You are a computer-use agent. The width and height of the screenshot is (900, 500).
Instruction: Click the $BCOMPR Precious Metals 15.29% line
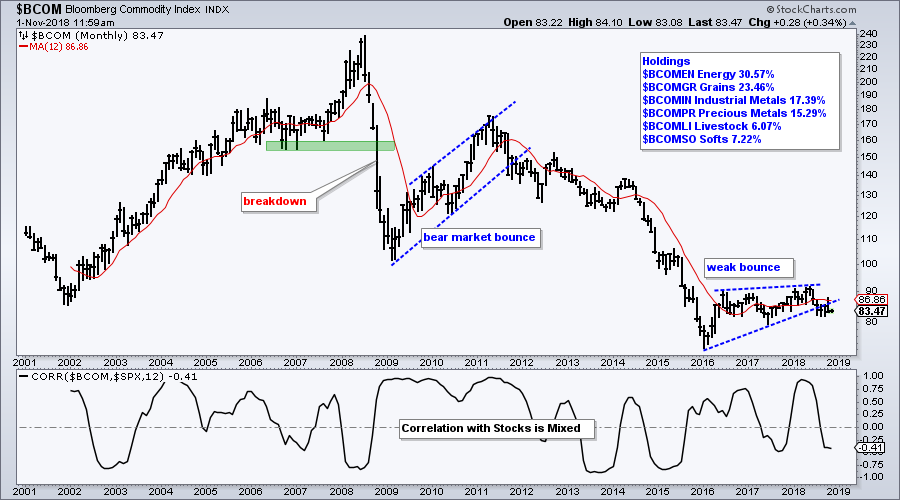[734, 113]
